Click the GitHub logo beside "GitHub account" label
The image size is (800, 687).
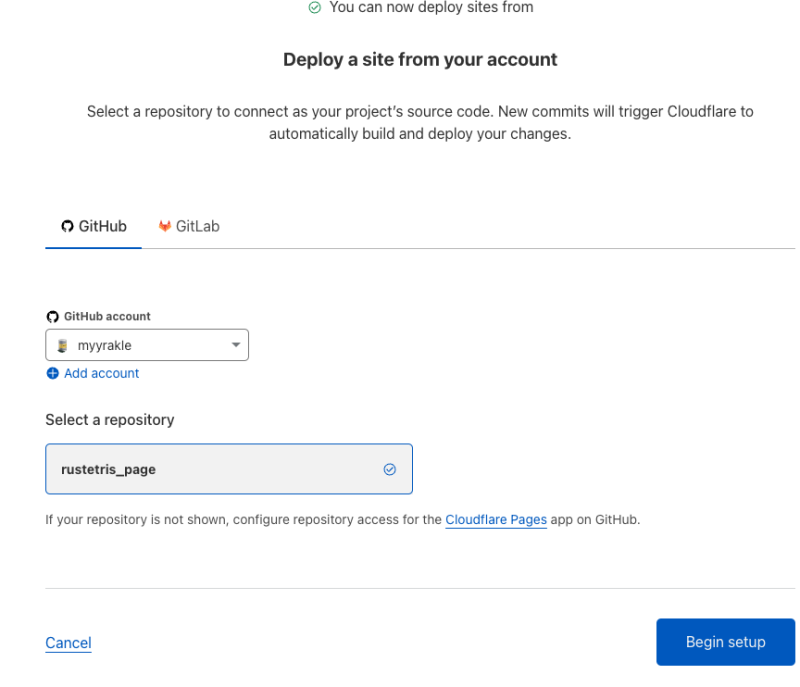53,316
